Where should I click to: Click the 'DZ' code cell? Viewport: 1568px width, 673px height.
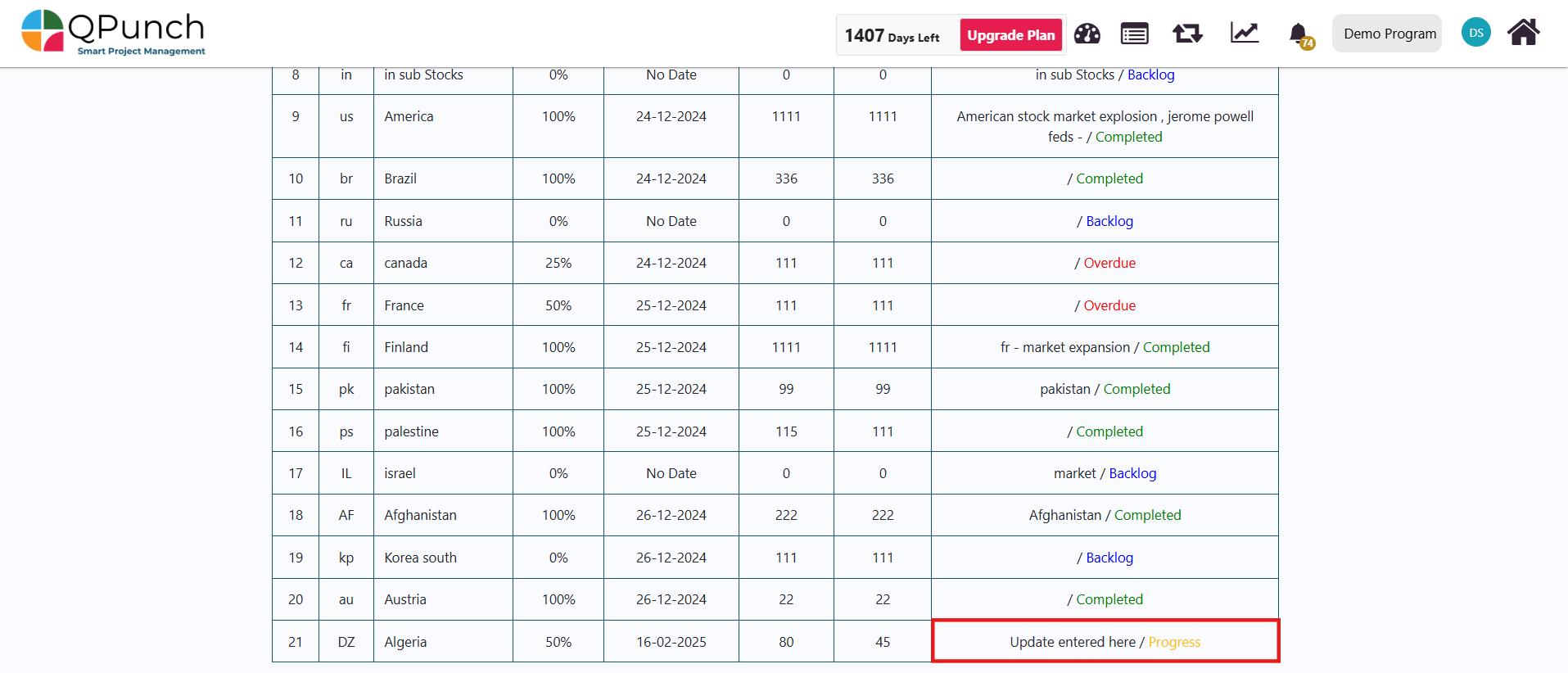346,642
